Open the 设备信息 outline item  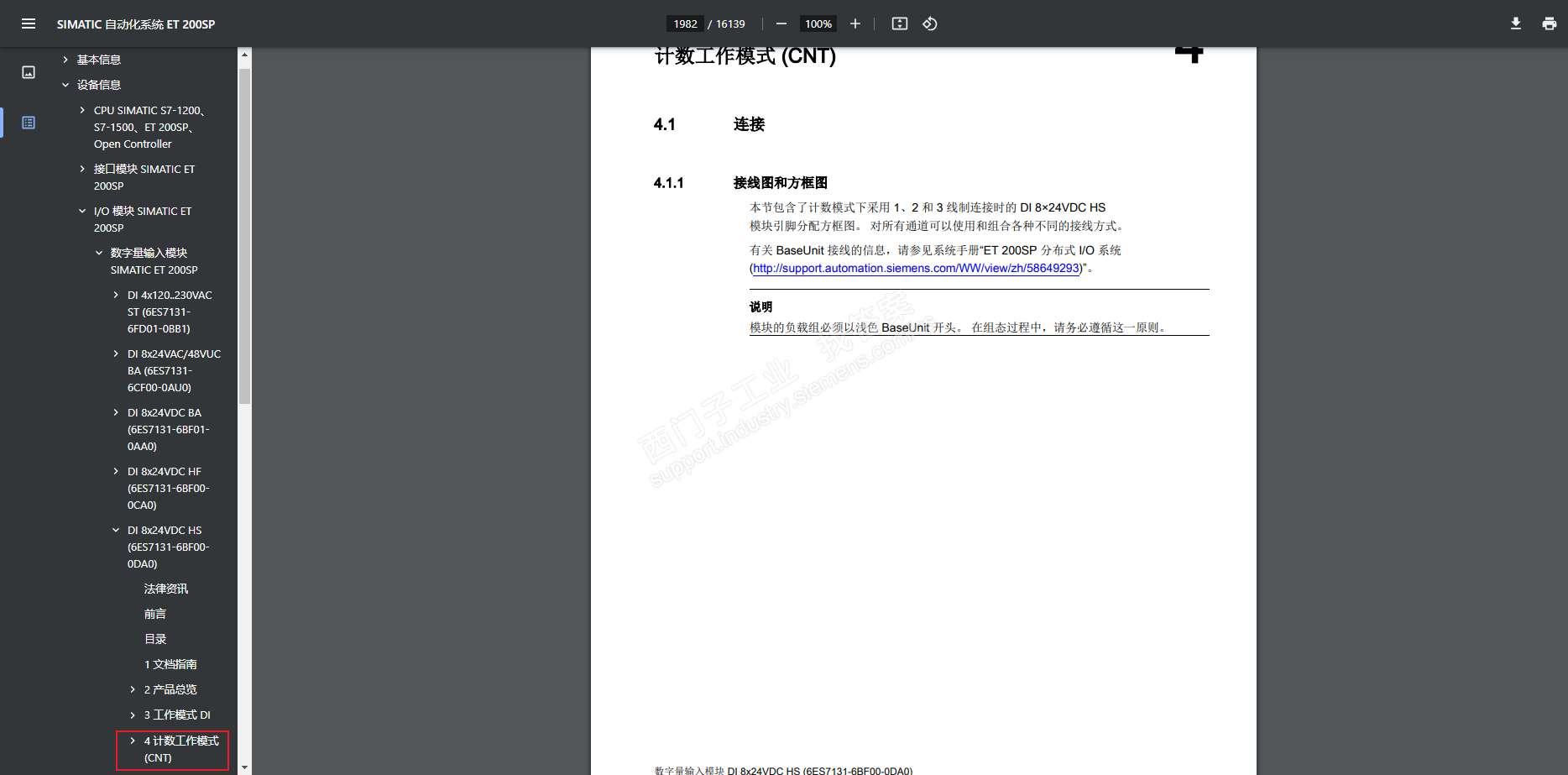coord(99,85)
